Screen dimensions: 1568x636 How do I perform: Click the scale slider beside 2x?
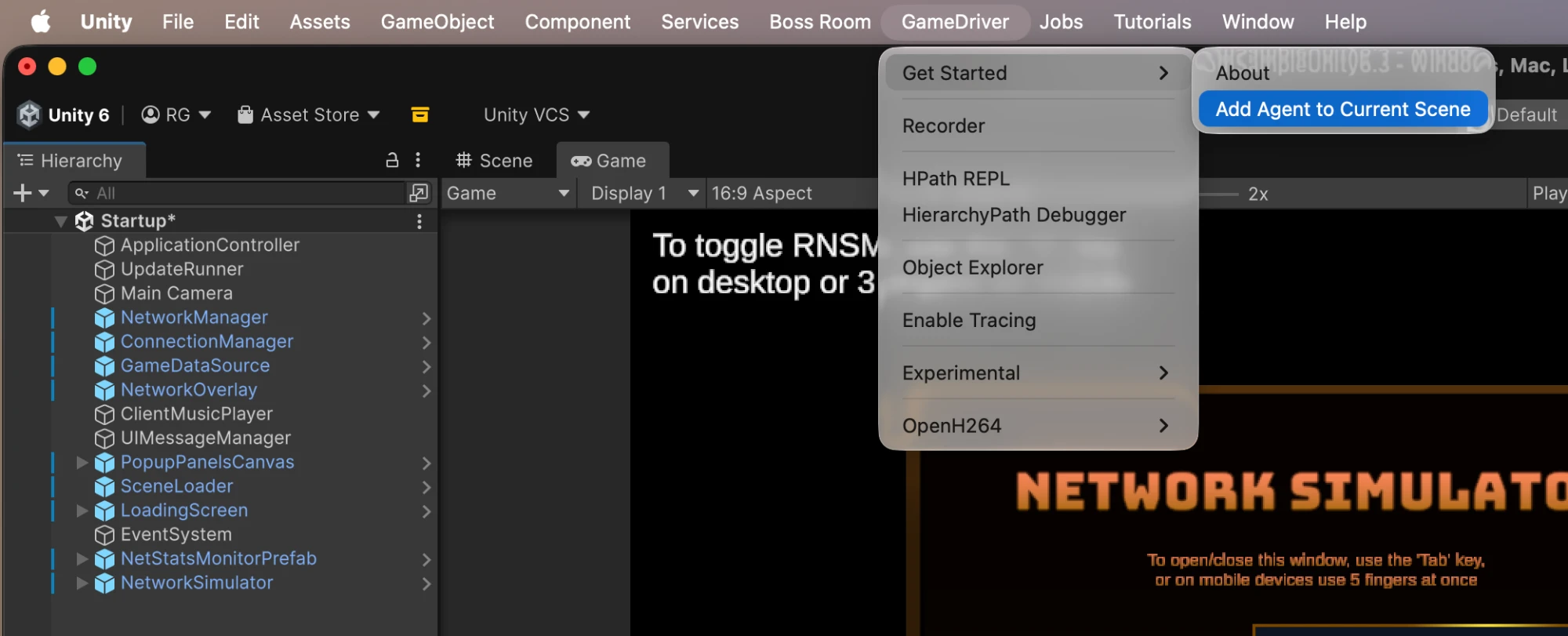pos(1218,194)
